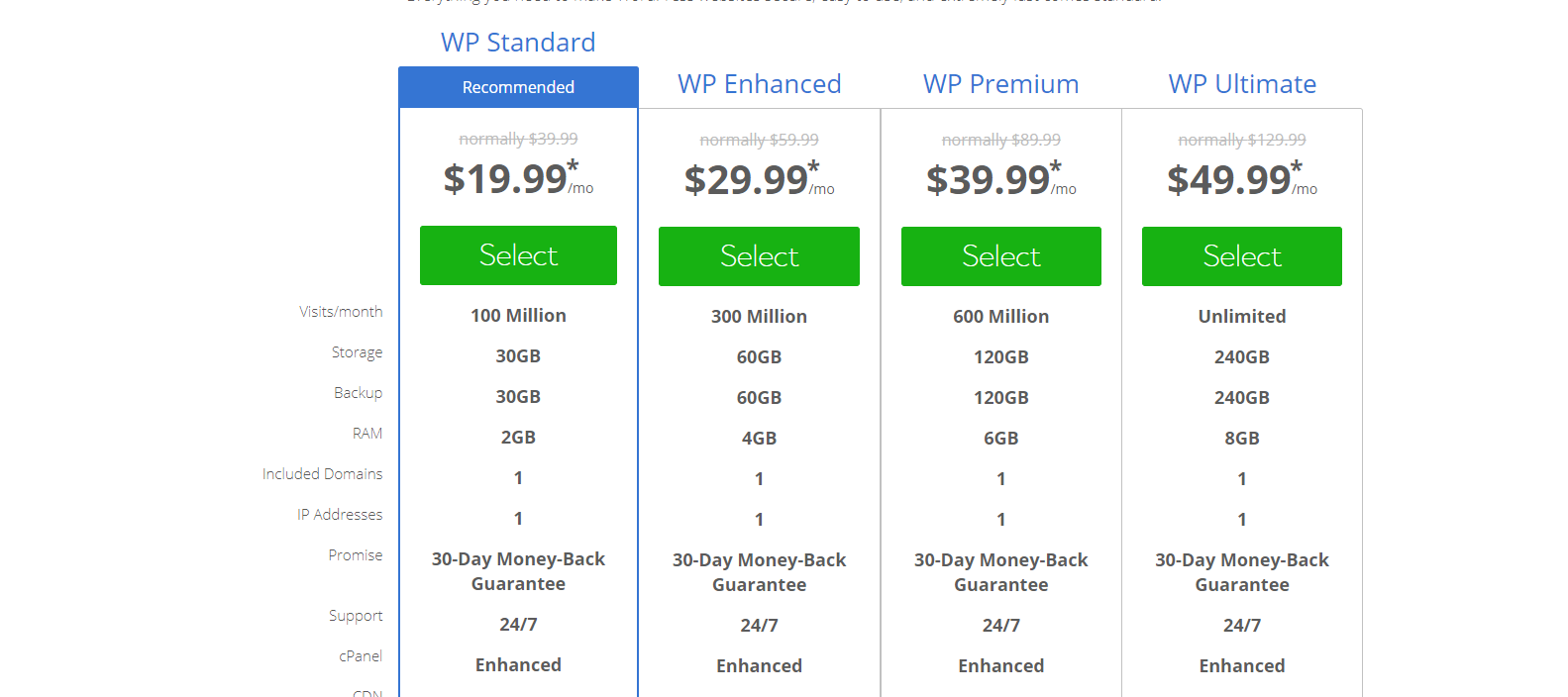Click the Included Domains row label
The height and width of the screenshot is (697, 1568).
(x=322, y=474)
